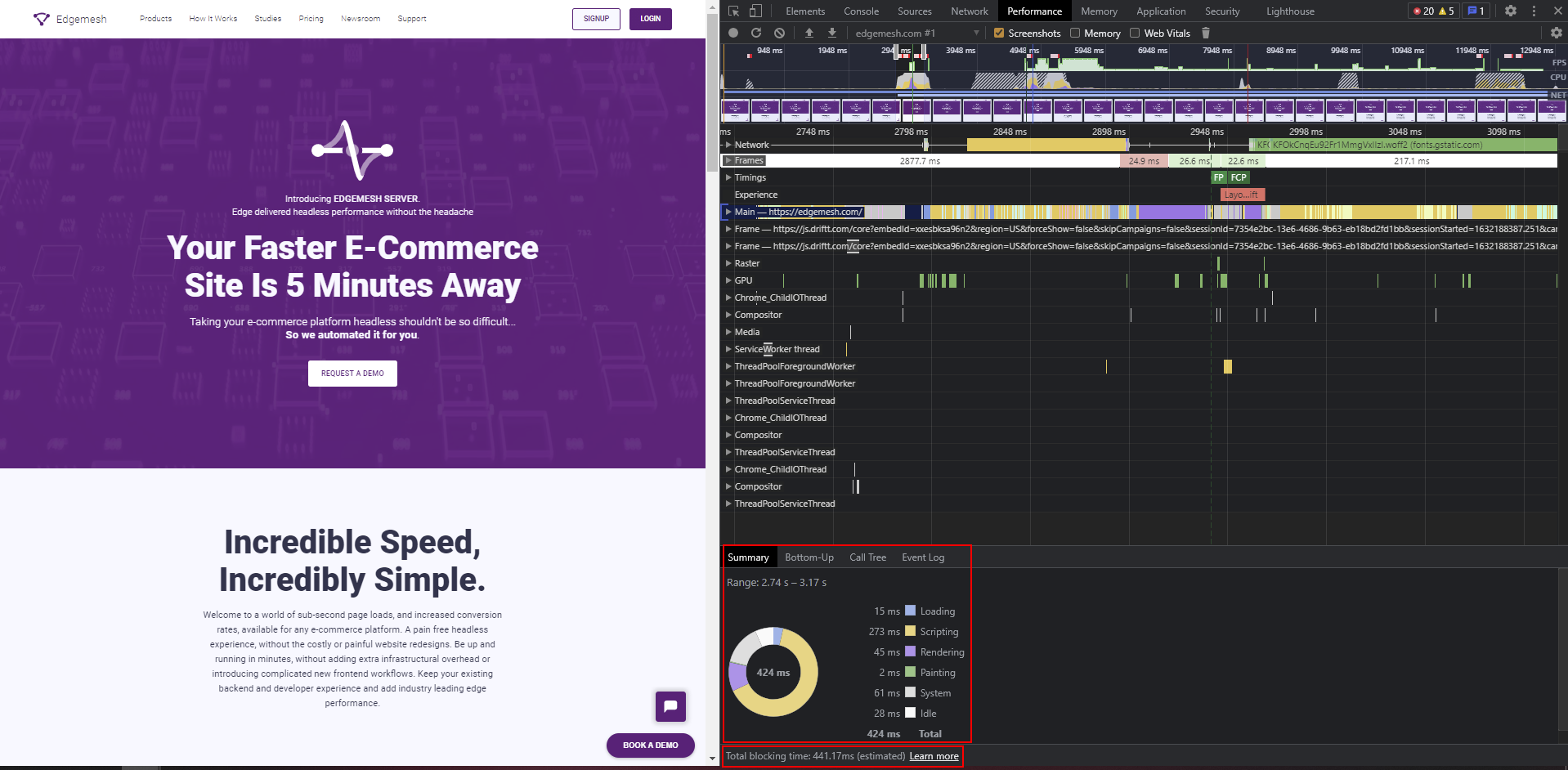Screen dimensions: 1568x770
Task: Open the Newsroom link
Action: pos(361,19)
